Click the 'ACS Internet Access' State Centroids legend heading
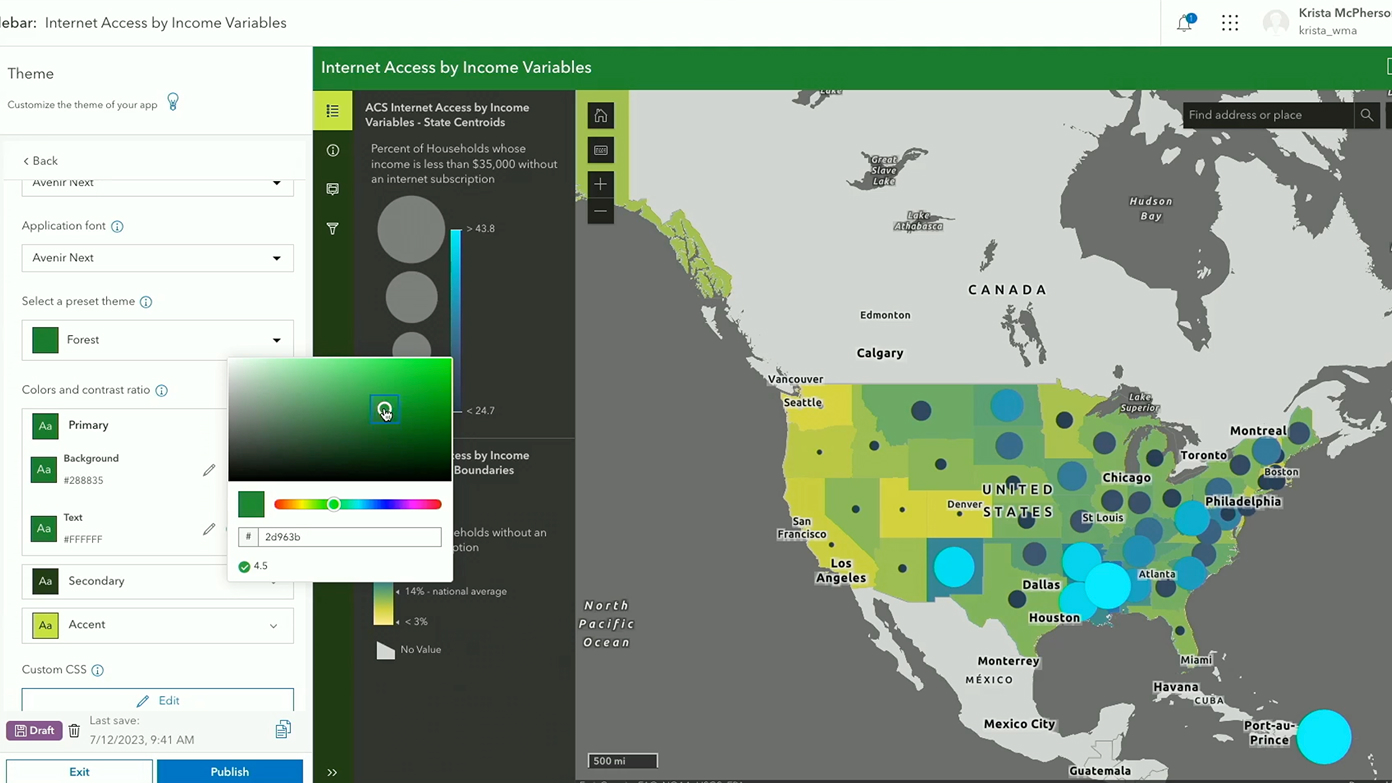The height and width of the screenshot is (784, 1392). (447, 115)
